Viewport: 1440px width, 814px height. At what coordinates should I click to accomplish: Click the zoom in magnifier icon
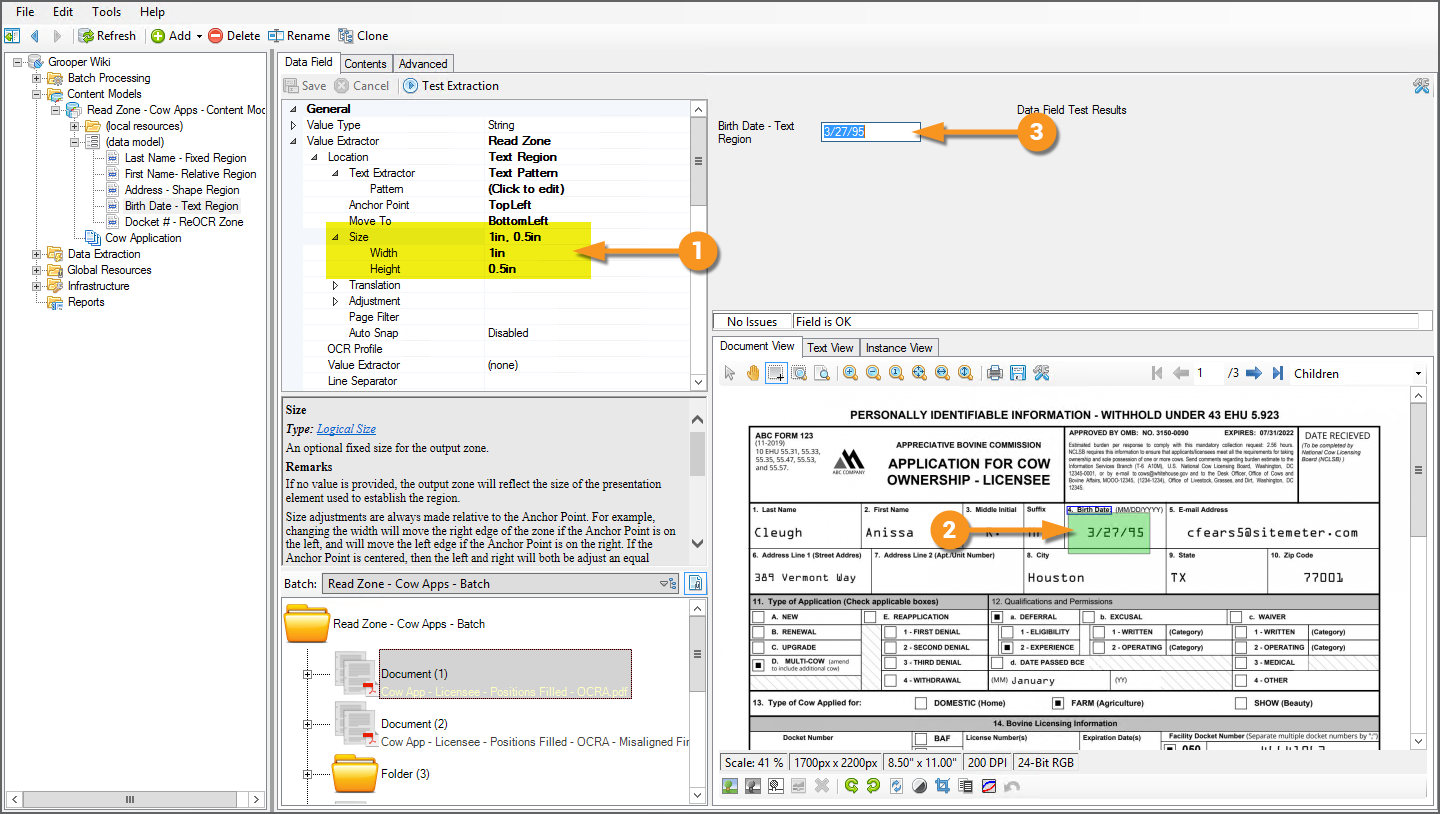(850, 373)
